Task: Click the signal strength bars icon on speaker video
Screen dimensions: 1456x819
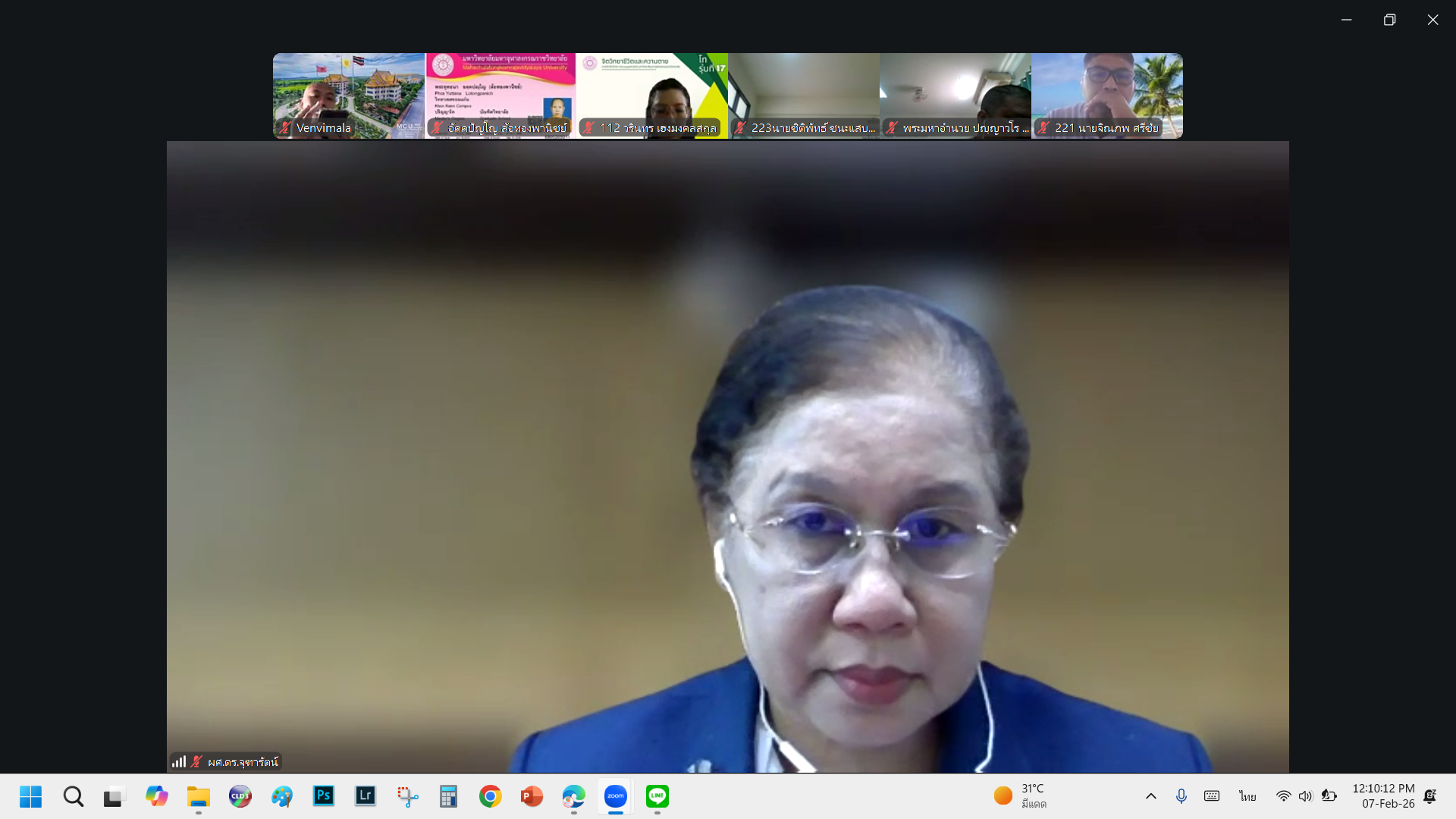Action: point(179,761)
